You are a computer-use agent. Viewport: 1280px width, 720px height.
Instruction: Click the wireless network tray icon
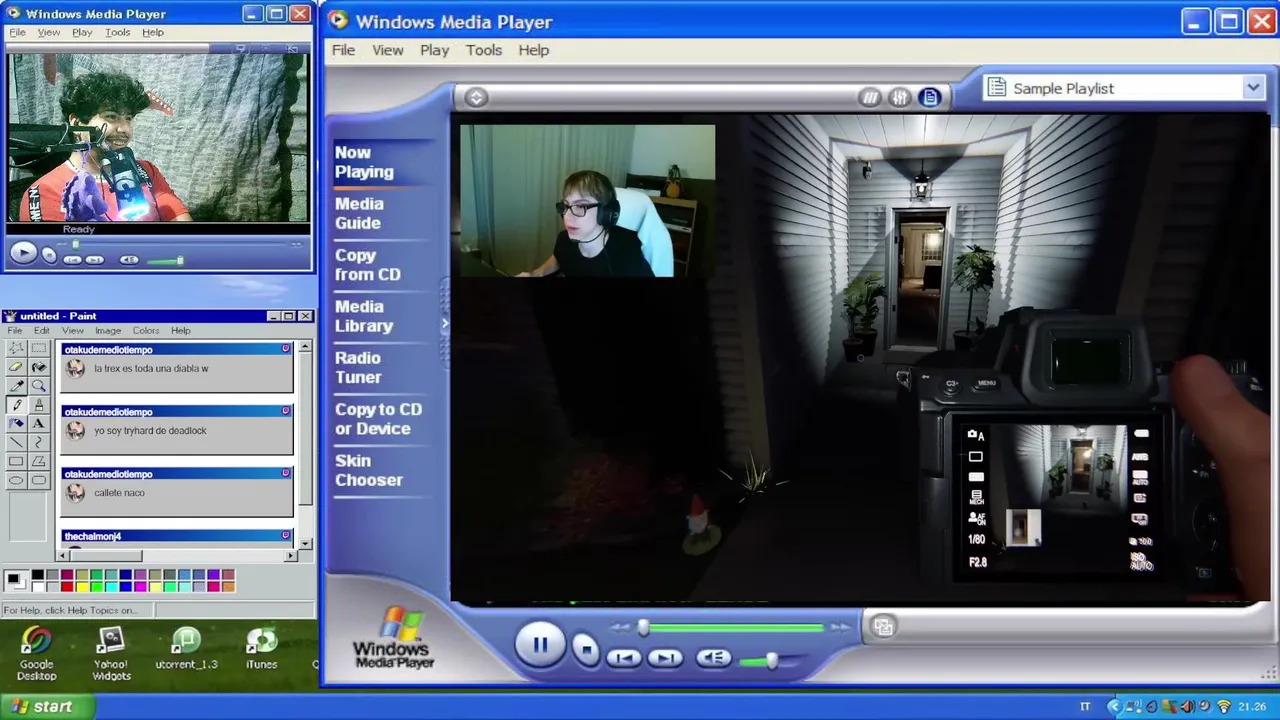[x=1222, y=707]
